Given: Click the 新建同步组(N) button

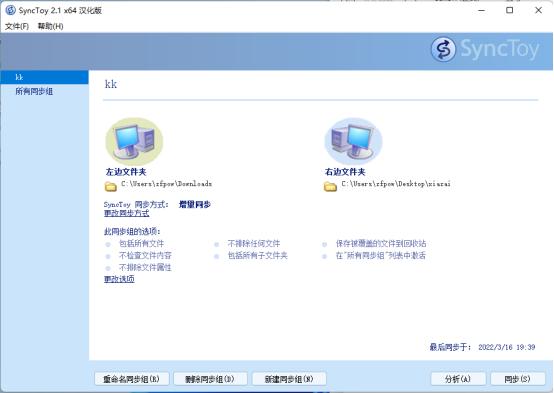Looking at the screenshot, I should pos(289,379).
